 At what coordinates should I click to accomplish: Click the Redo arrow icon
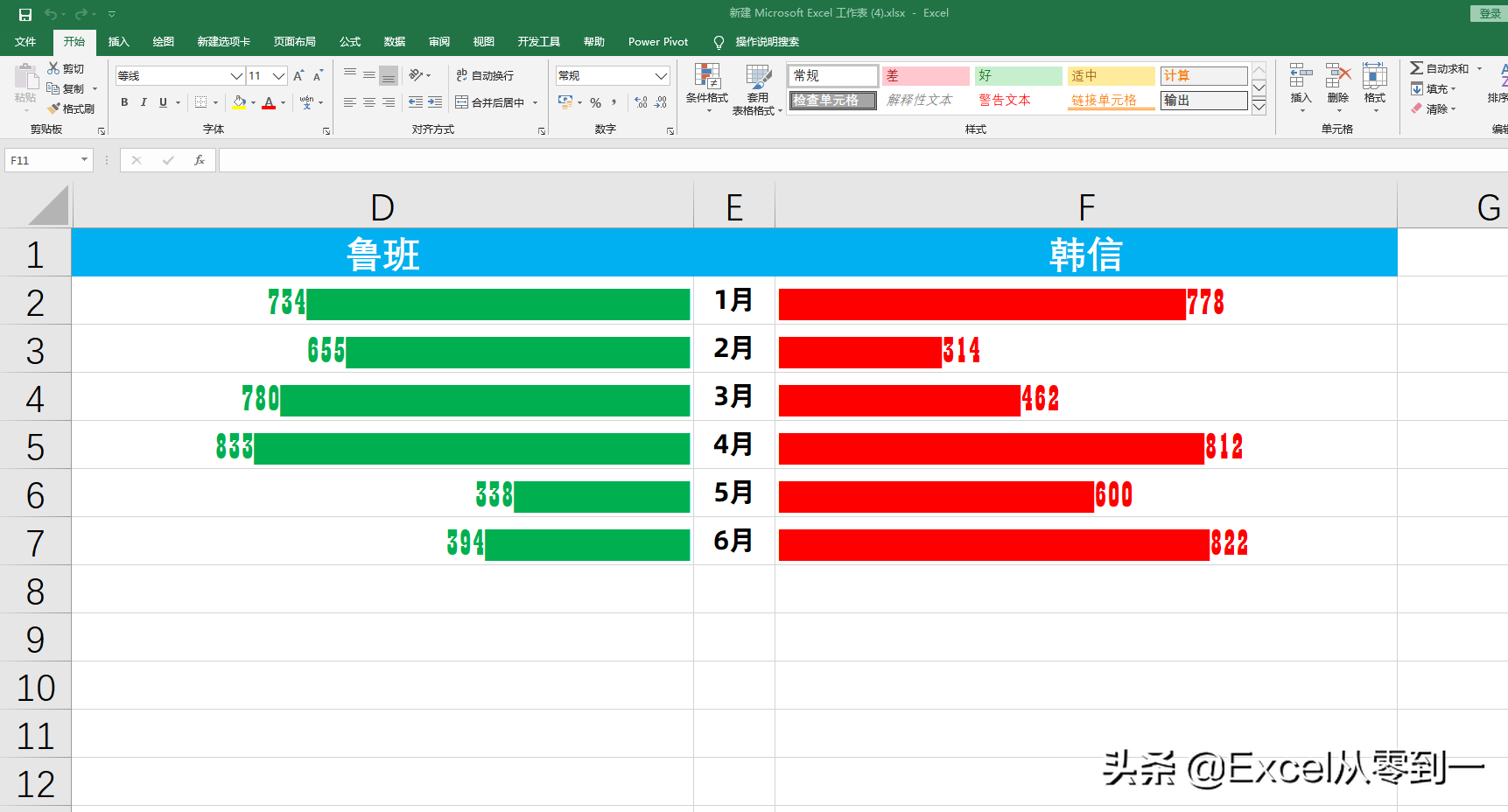[81, 14]
